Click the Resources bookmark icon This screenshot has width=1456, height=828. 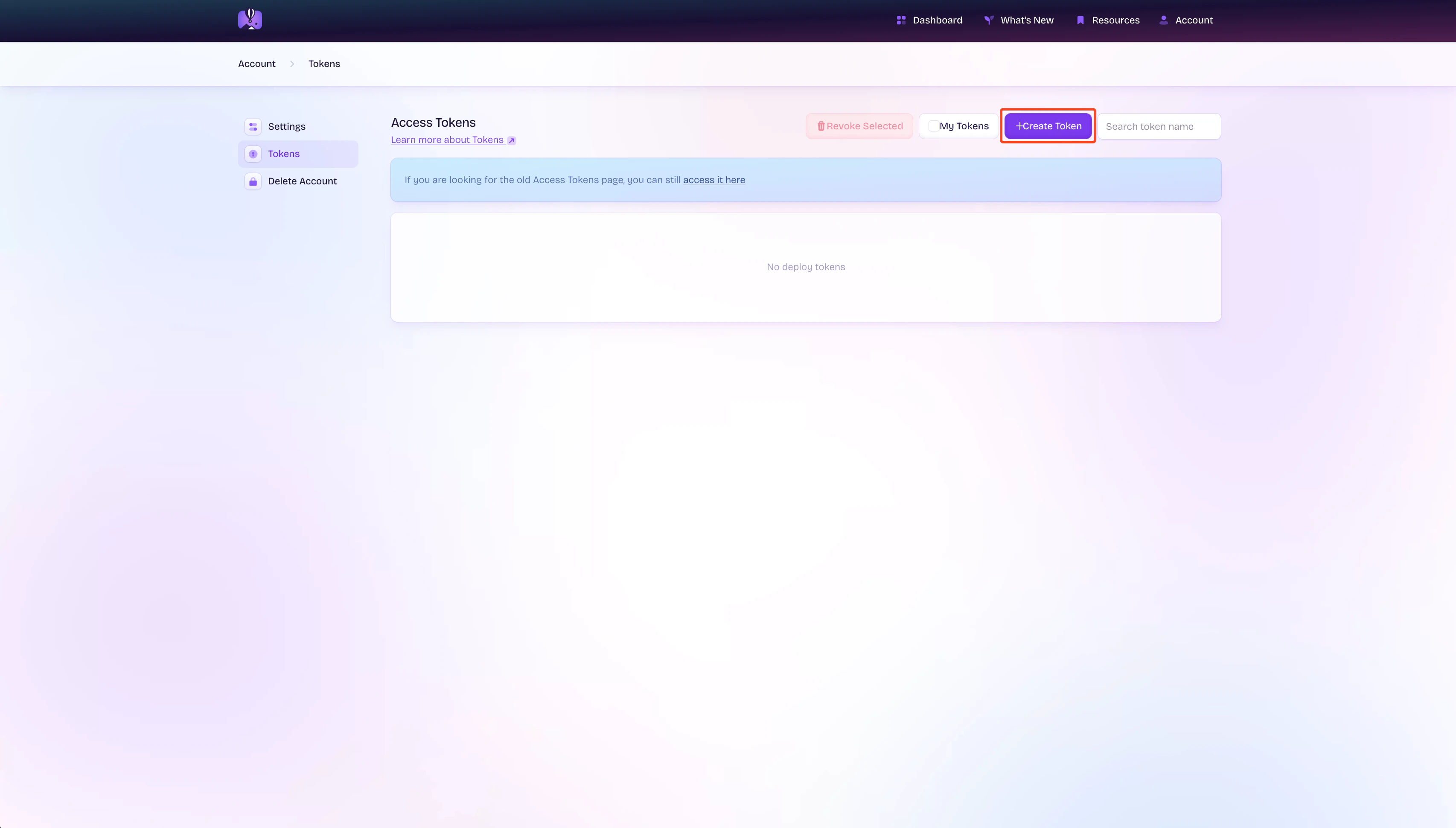[1080, 20]
